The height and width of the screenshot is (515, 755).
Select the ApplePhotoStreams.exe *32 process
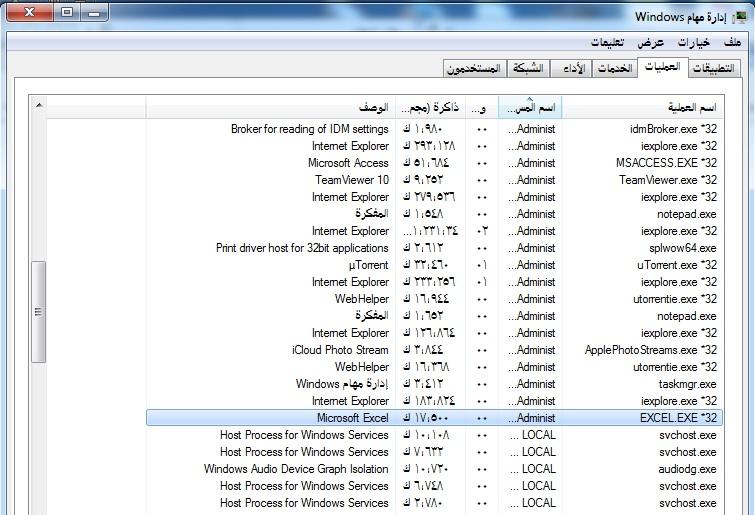click(x=651, y=350)
